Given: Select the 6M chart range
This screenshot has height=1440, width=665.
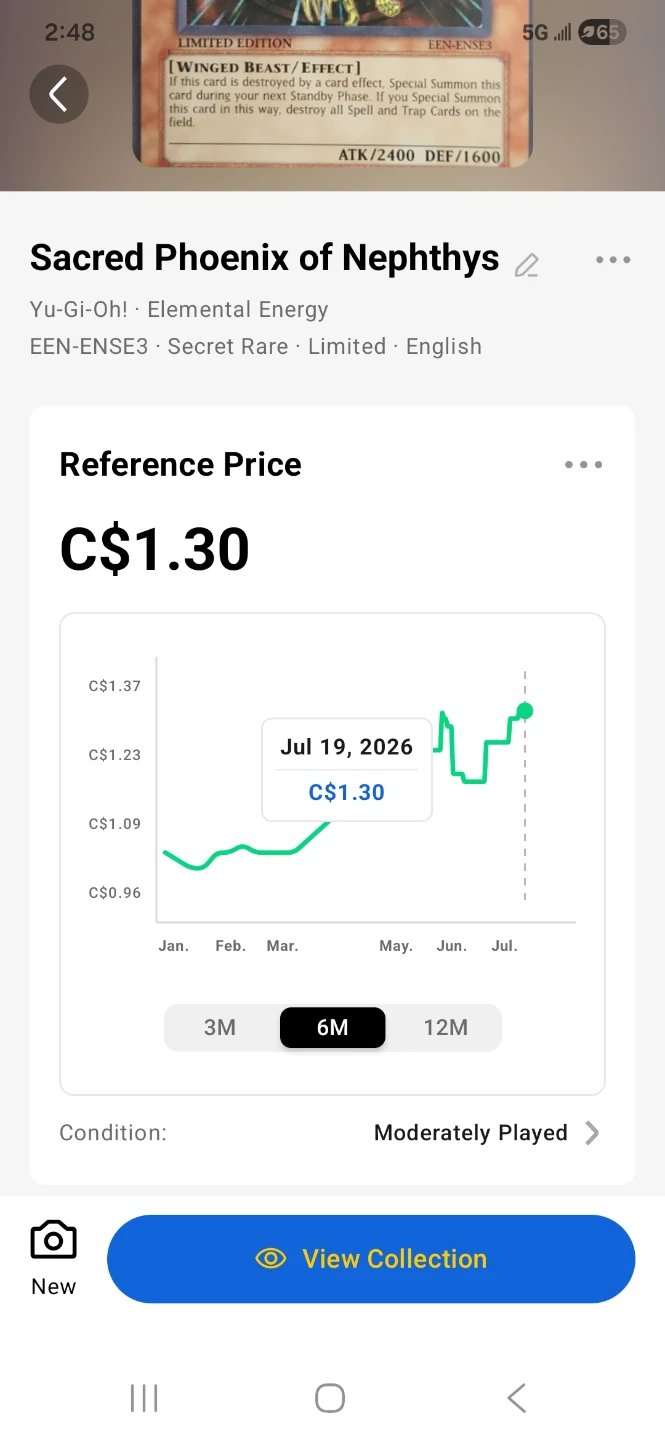Looking at the screenshot, I should click(x=332, y=1028).
